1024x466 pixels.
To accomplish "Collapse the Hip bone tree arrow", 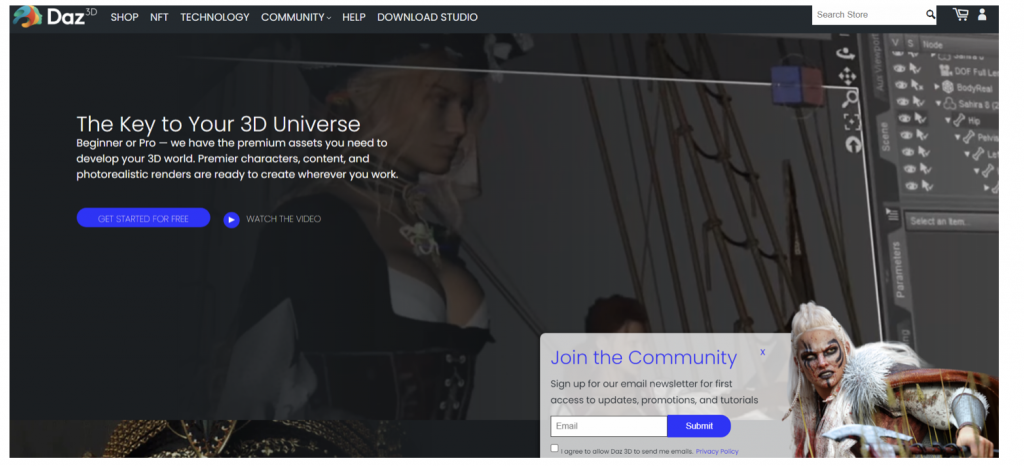I will pyautogui.click(x=948, y=120).
